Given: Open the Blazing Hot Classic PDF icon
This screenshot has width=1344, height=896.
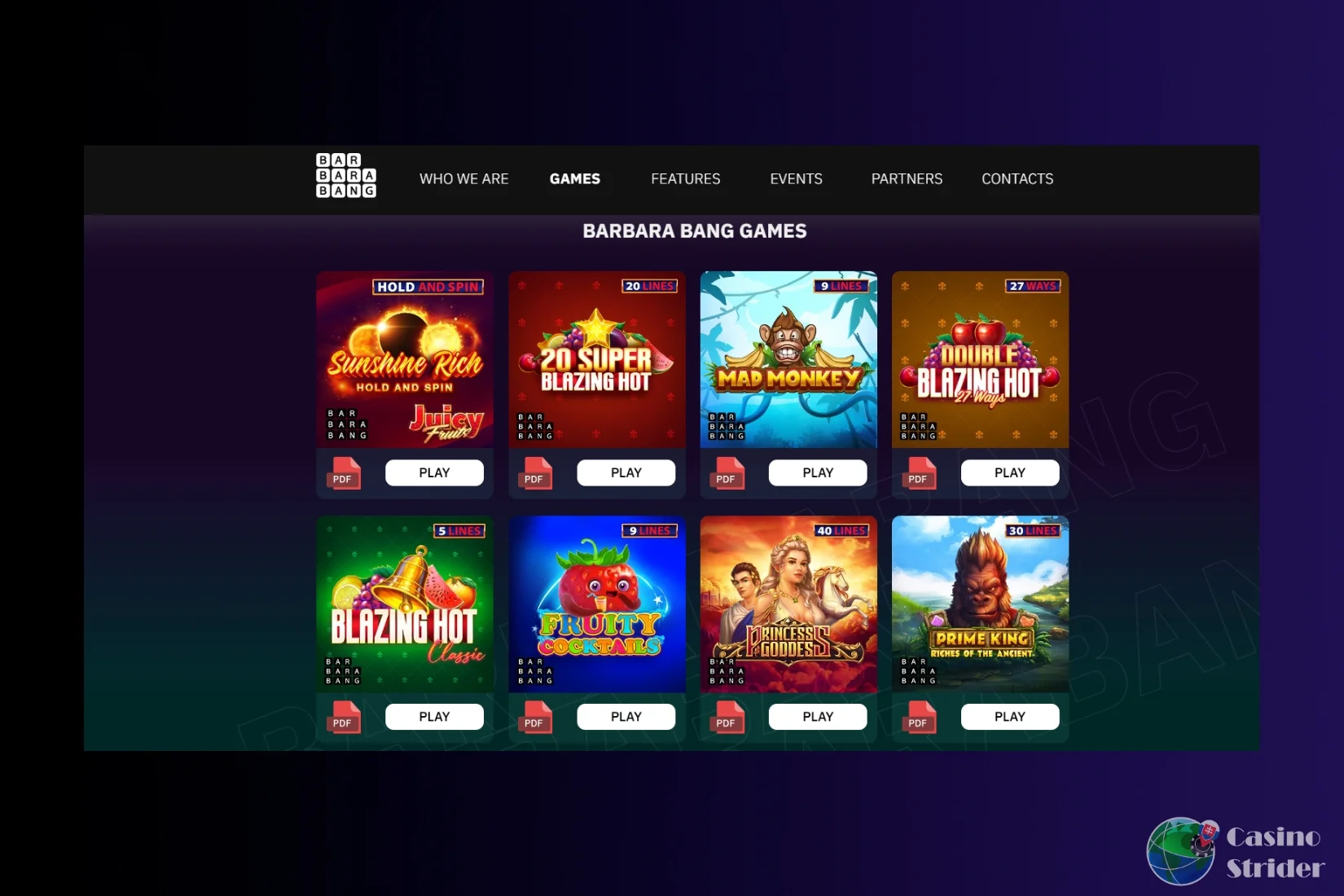Looking at the screenshot, I should click(343, 718).
